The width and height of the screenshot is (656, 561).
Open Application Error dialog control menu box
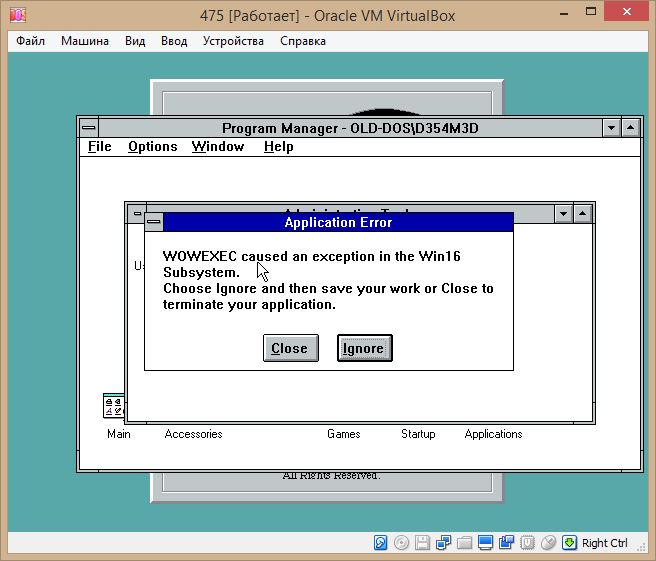[x=154, y=222]
